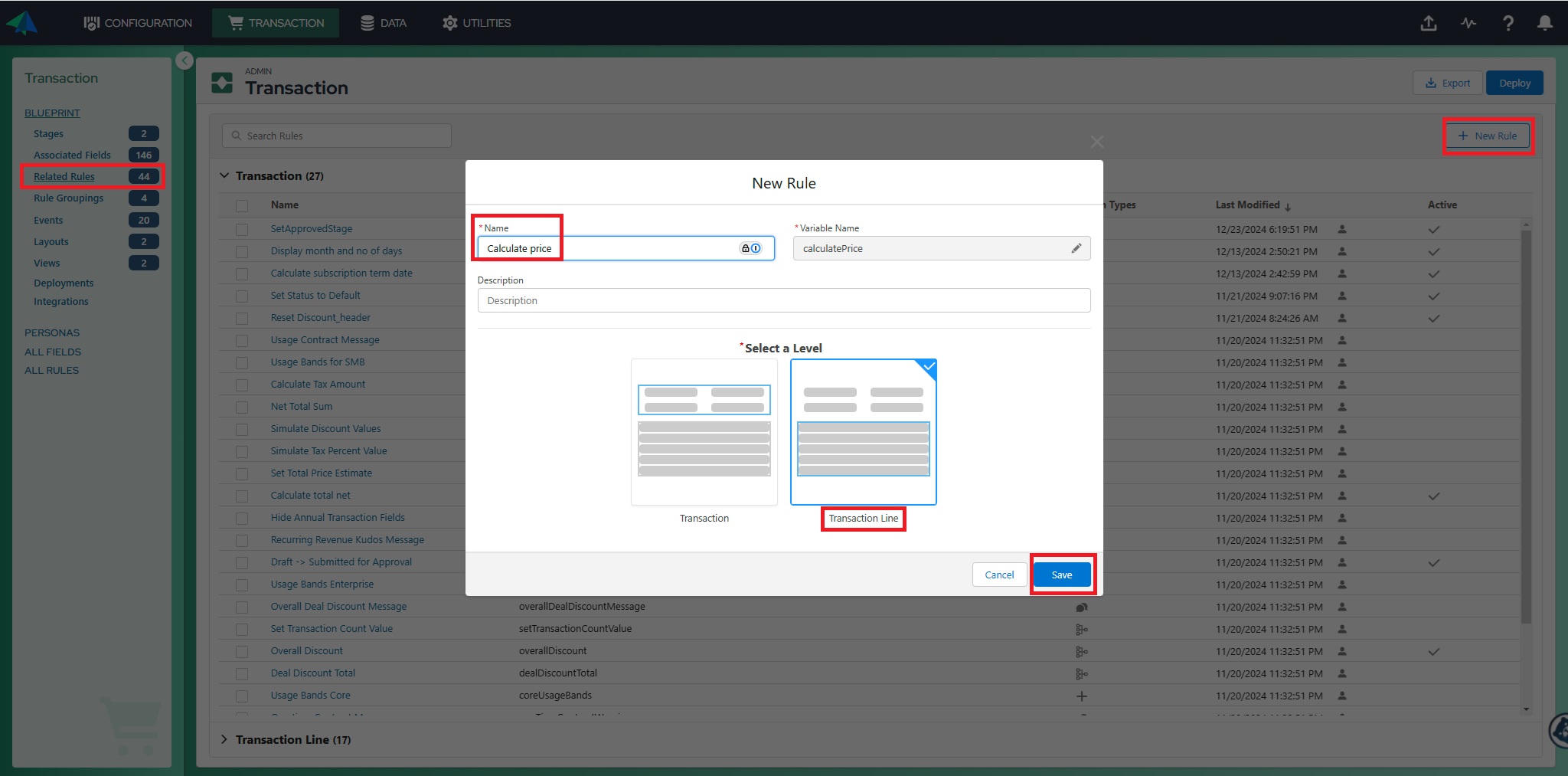Open Events in sidebar
Screen dimensions: 1568x776
click(x=48, y=220)
